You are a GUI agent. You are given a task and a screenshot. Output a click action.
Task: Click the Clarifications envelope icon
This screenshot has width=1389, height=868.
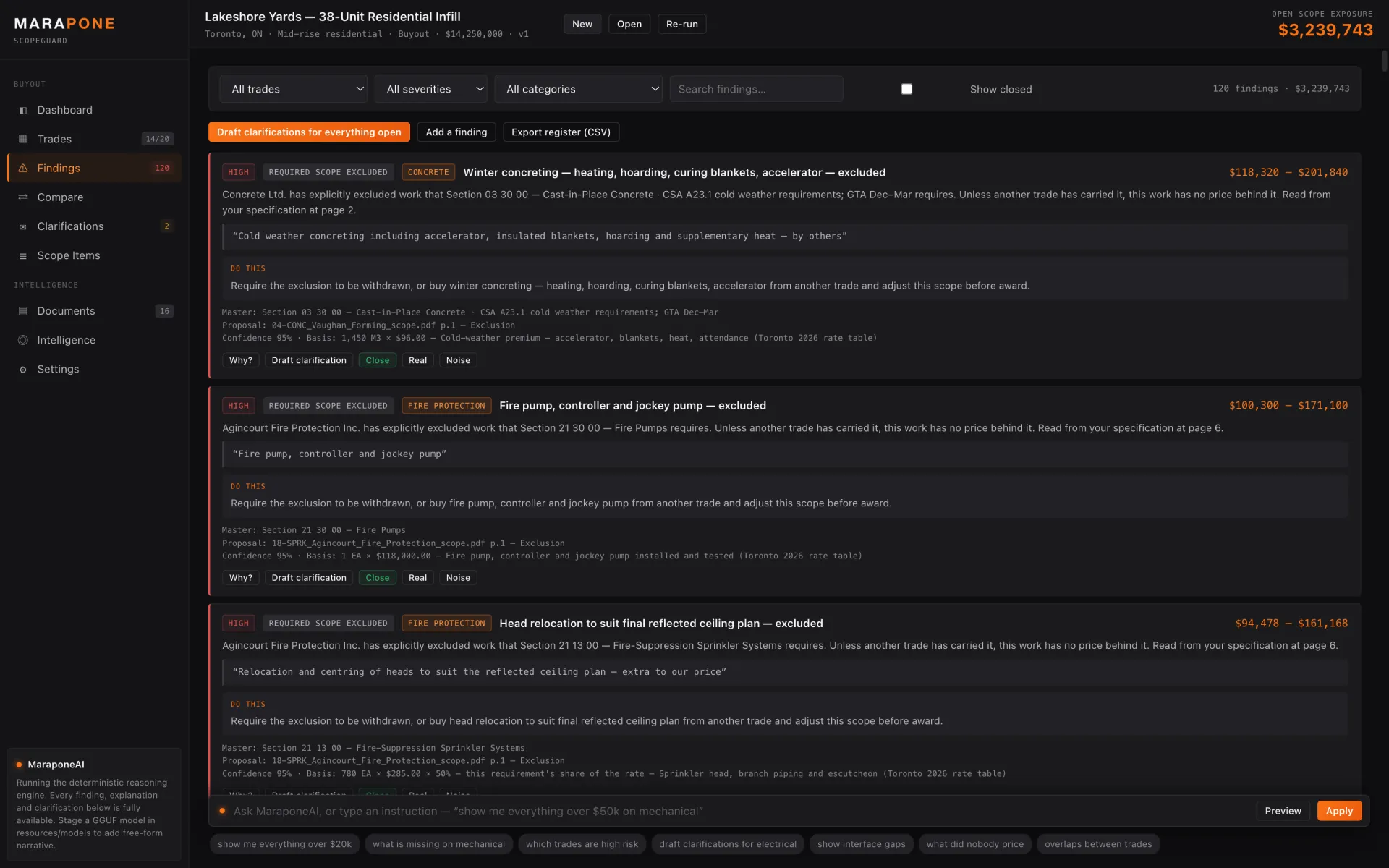[23, 226]
